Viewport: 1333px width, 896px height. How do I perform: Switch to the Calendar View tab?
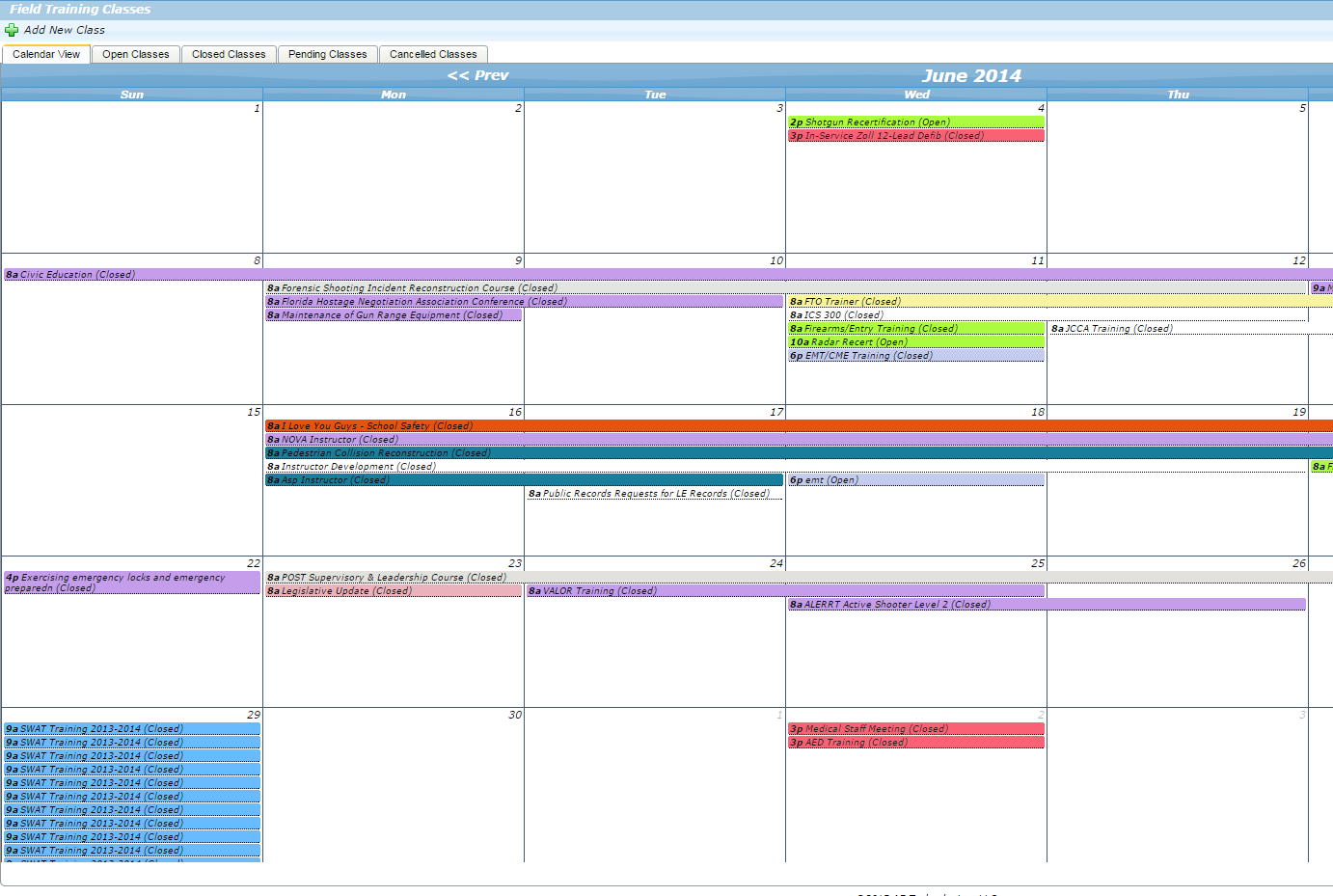tap(46, 55)
